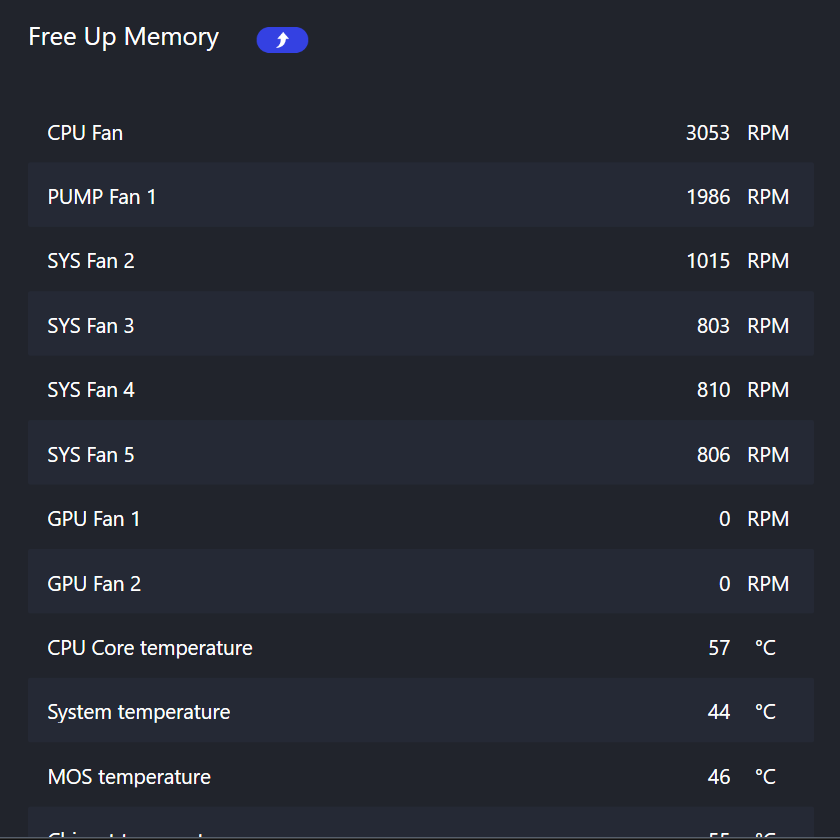Select the SYS Fan 2 entry

pyautogui.click(x=421, y=259)
